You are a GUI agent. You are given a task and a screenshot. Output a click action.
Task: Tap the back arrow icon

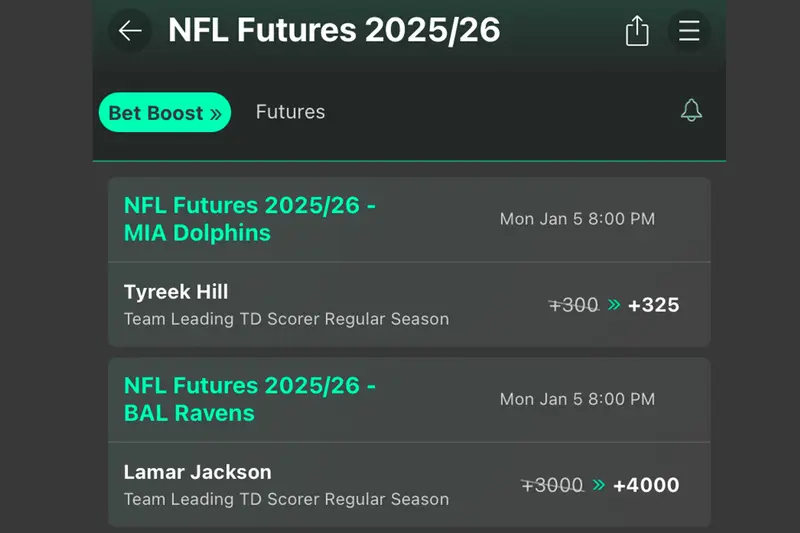pos(130,31)
